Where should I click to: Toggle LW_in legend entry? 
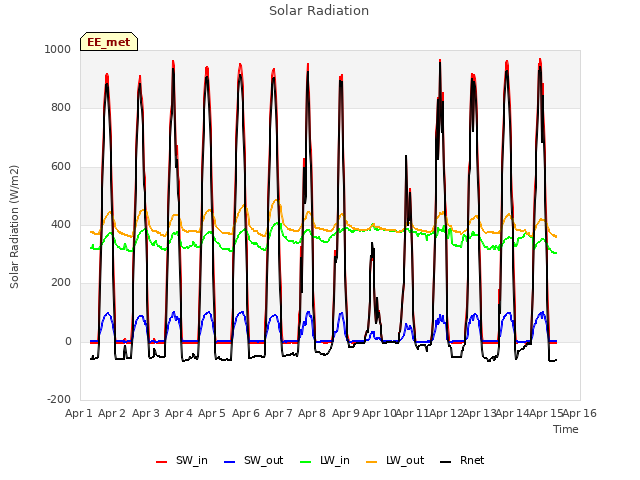(x=325, y=460)
